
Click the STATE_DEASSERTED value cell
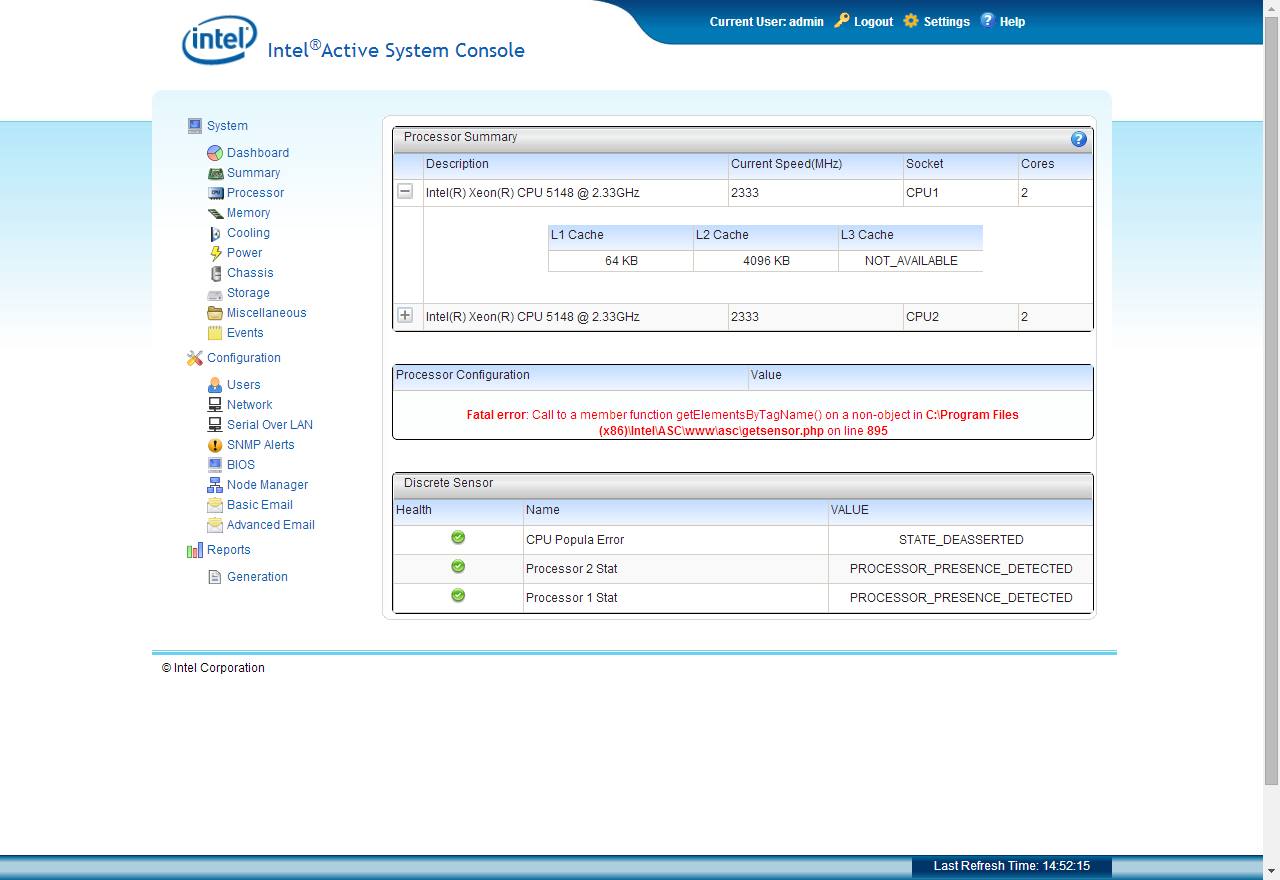(961, 540)
